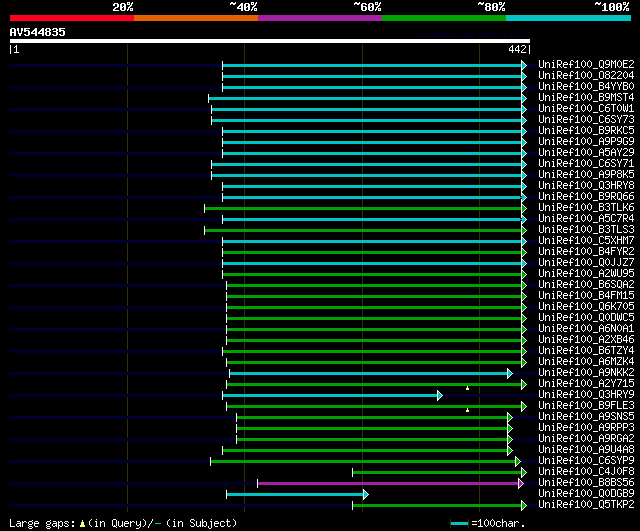The width and height of the screenshot is (640, 531).
Task: Click the orange ~40% legend segment
Action: coord(196,18)
